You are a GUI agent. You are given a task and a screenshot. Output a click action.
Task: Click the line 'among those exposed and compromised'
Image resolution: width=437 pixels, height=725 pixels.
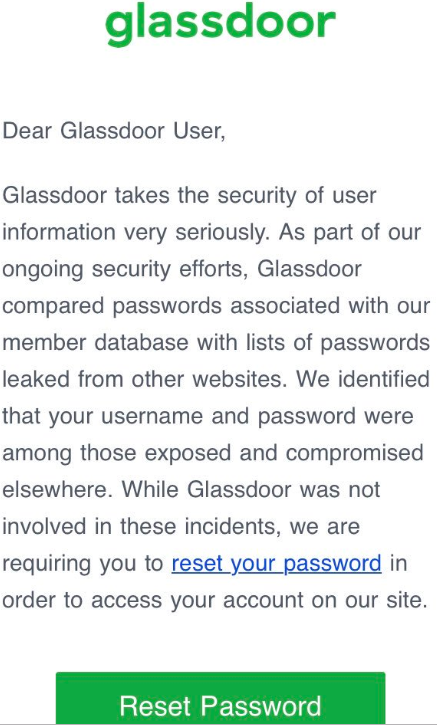pyautogui.click(x=213, y=454)
